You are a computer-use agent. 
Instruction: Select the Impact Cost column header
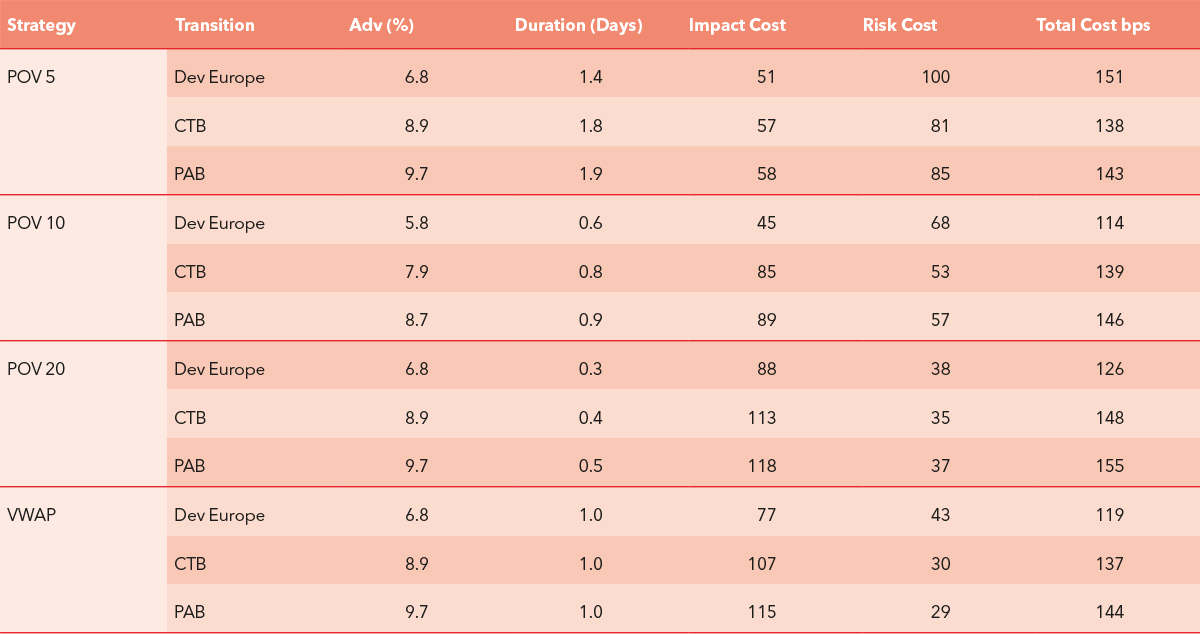tap(737, 25)
